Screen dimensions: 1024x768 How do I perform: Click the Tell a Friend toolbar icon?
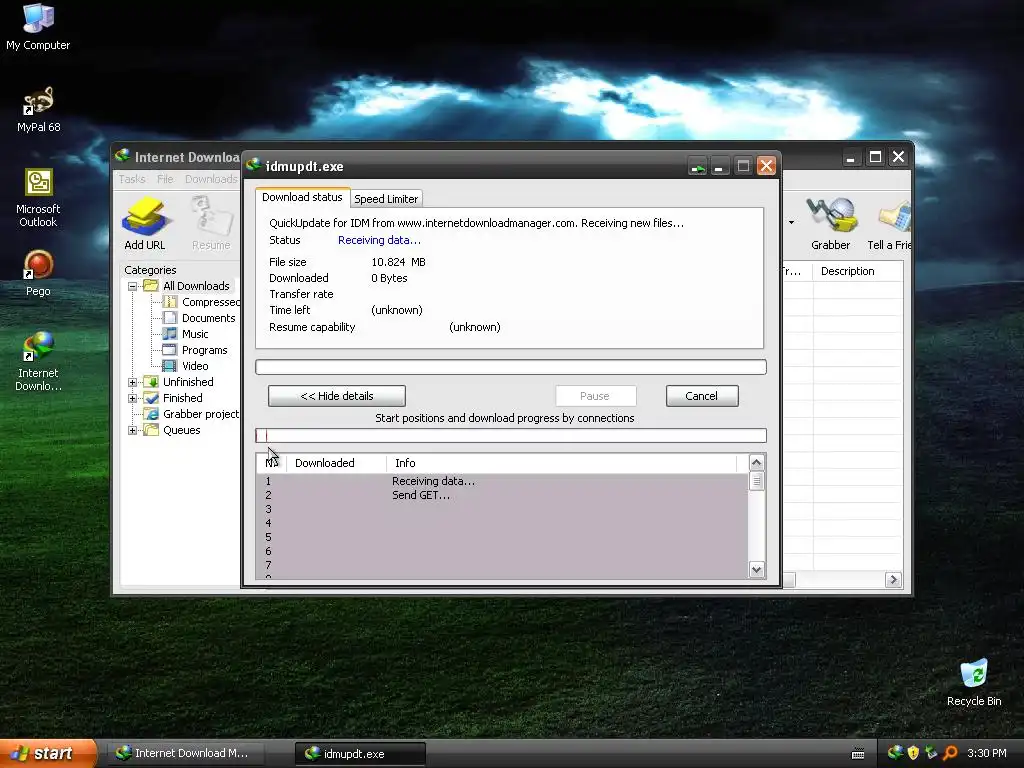(891, 224)
